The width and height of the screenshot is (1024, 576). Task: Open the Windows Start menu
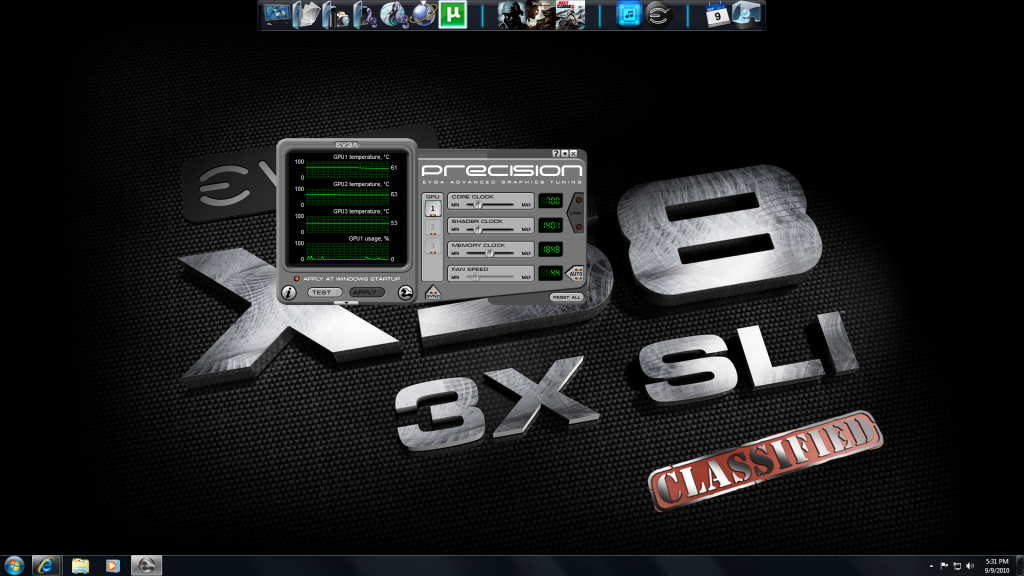pyautogui.click(x=14, y=566)
